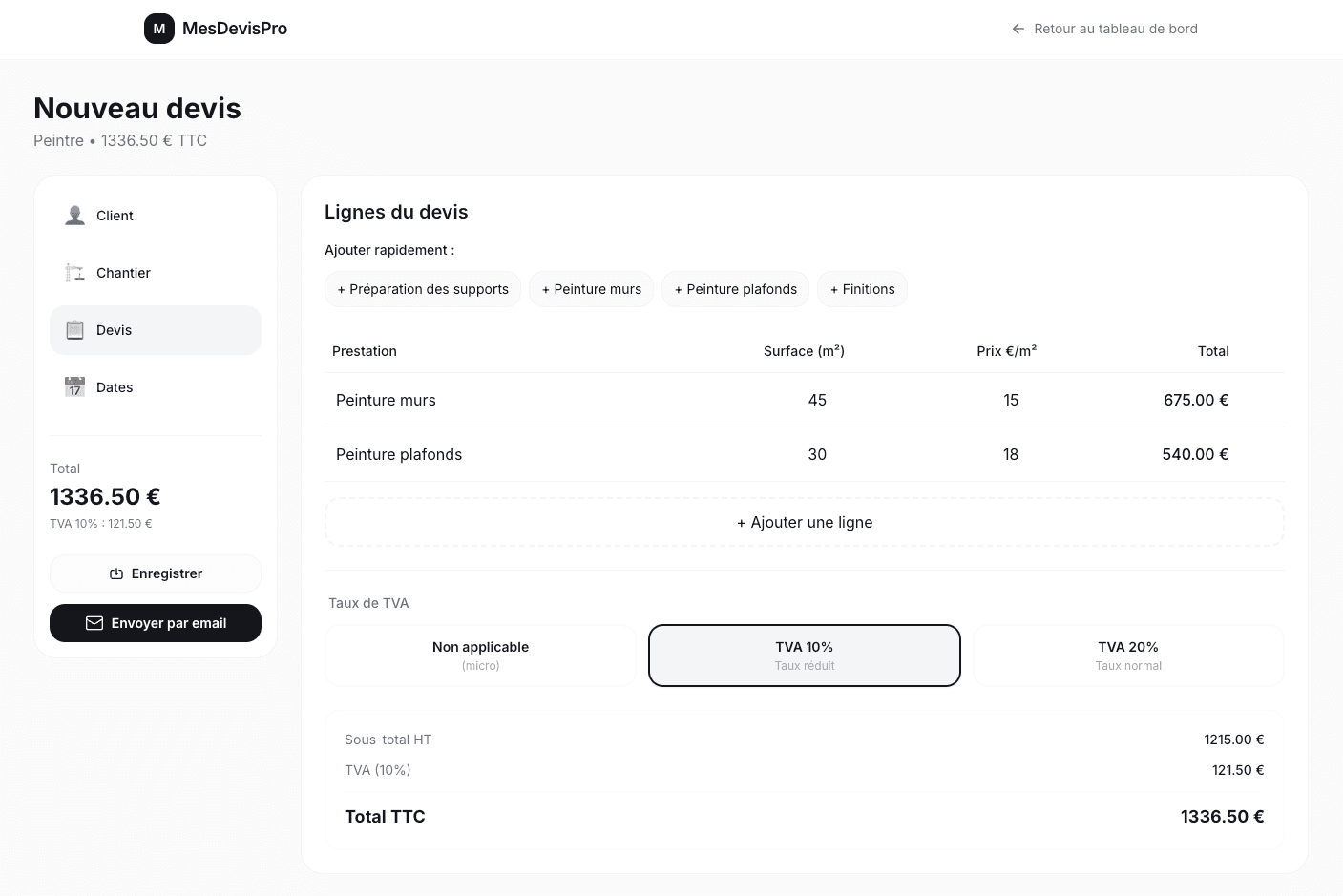Switch to the Dates section
Image resolution: width=1343 pixels, height=896 pixels.
(x=155, y=386)
